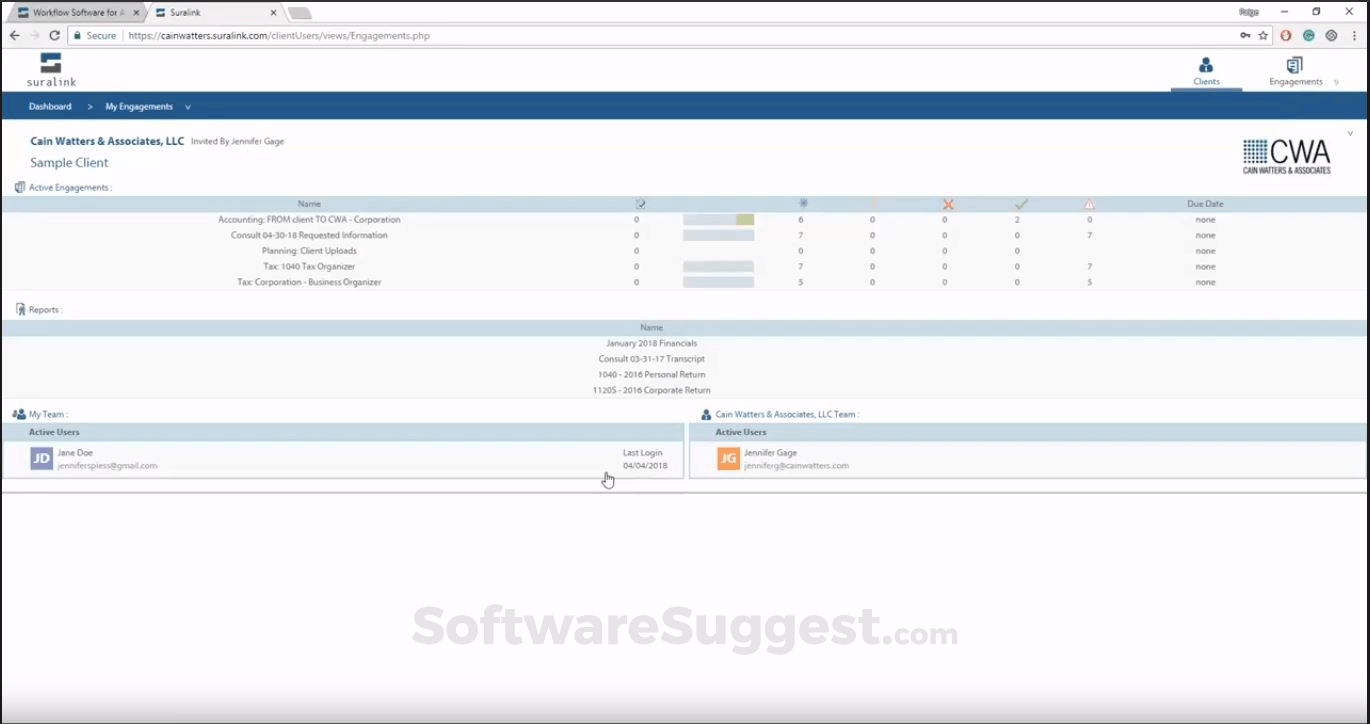Viewport: 1370px width, 724px height.
Task: Click the Cain Watters & Associates Team icon
Action: click(x=706, y=413)
